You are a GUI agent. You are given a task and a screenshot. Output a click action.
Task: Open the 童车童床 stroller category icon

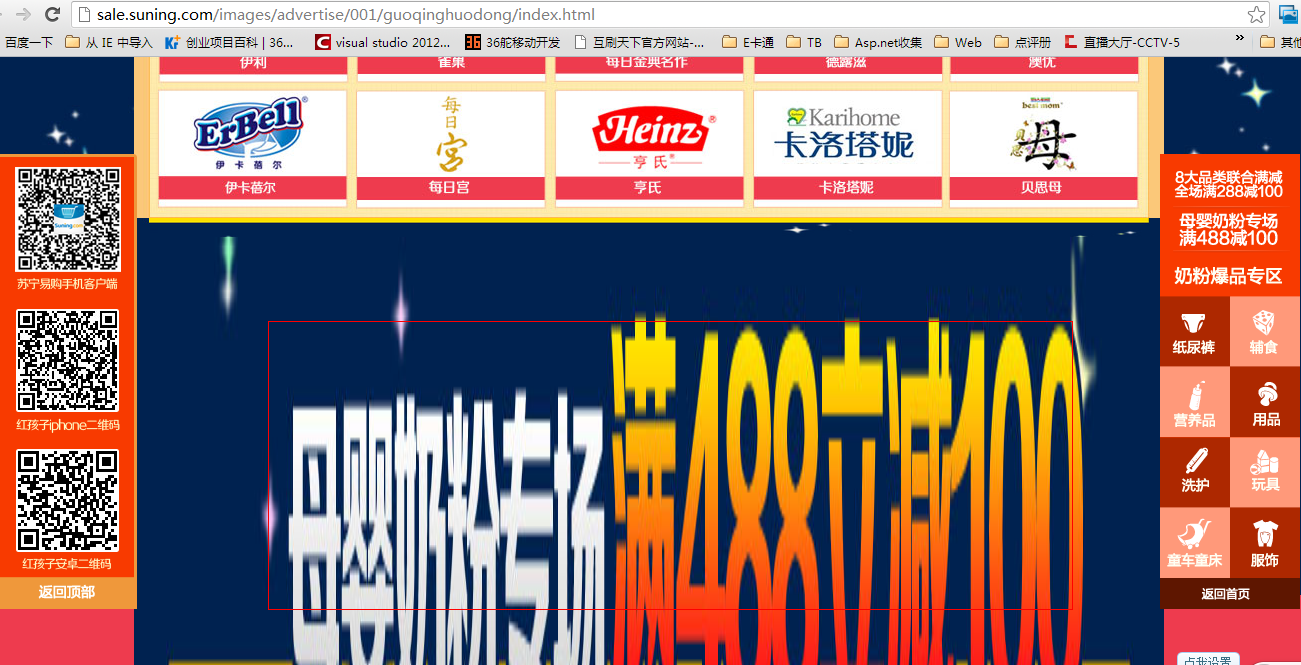click(x=1194, y=543)
